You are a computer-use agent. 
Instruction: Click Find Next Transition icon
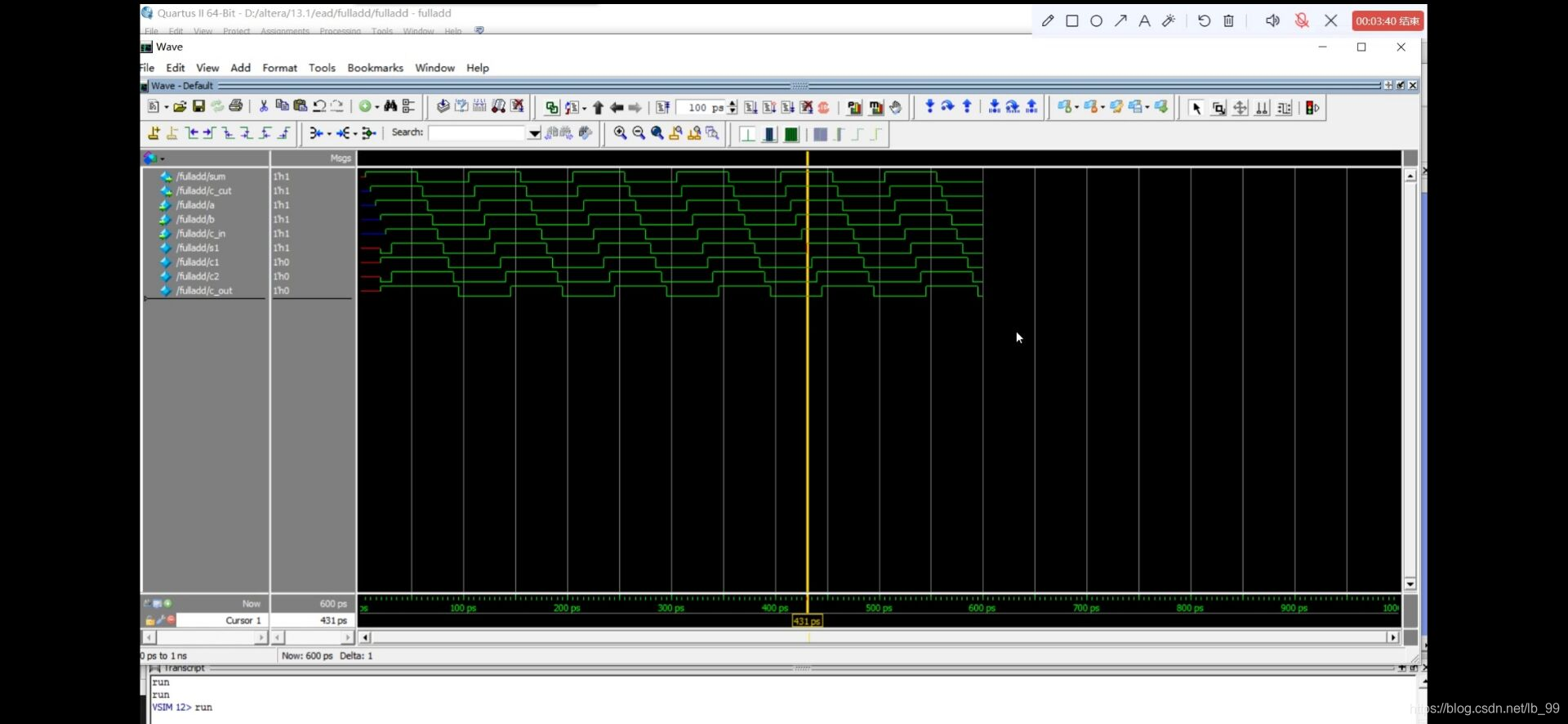pyautogui.click(x=209, y=133)
